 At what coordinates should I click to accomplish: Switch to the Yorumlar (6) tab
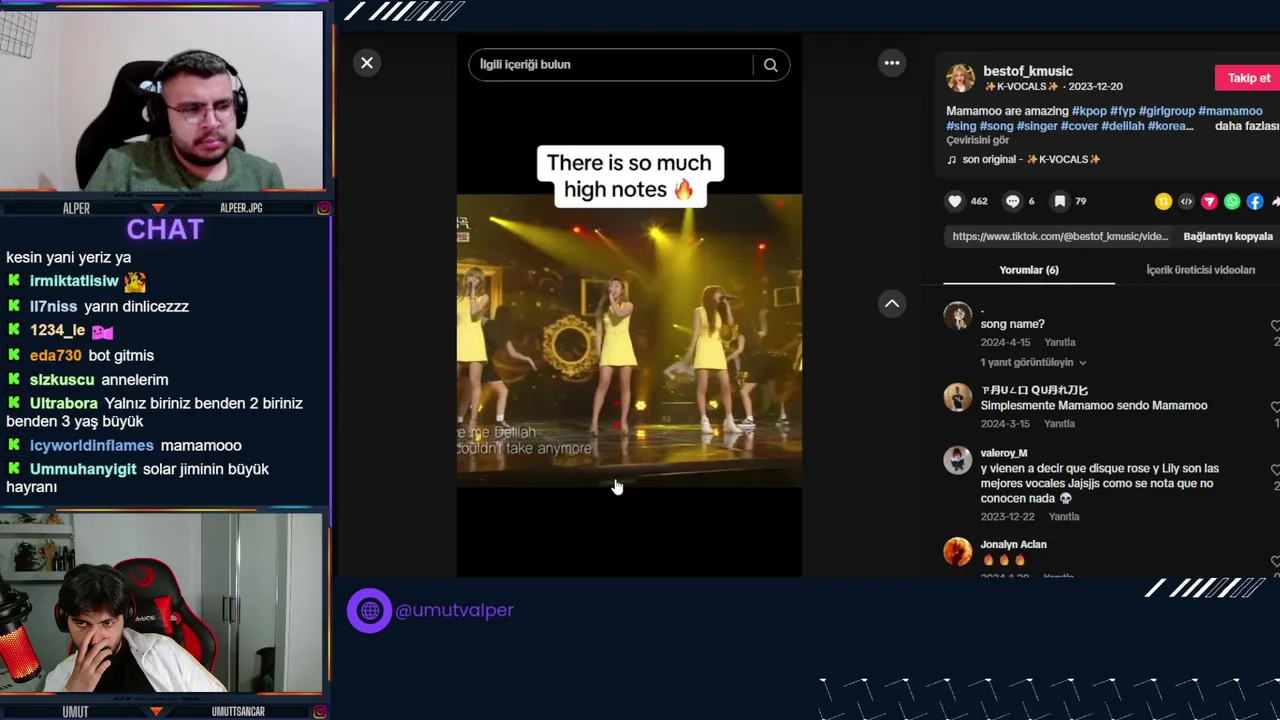1029,270
